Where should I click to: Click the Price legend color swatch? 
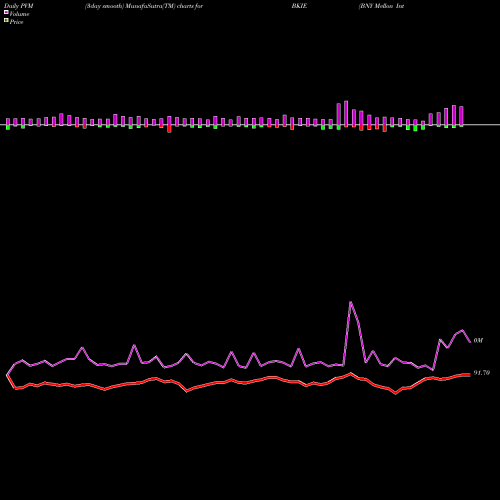pos(6,21)
